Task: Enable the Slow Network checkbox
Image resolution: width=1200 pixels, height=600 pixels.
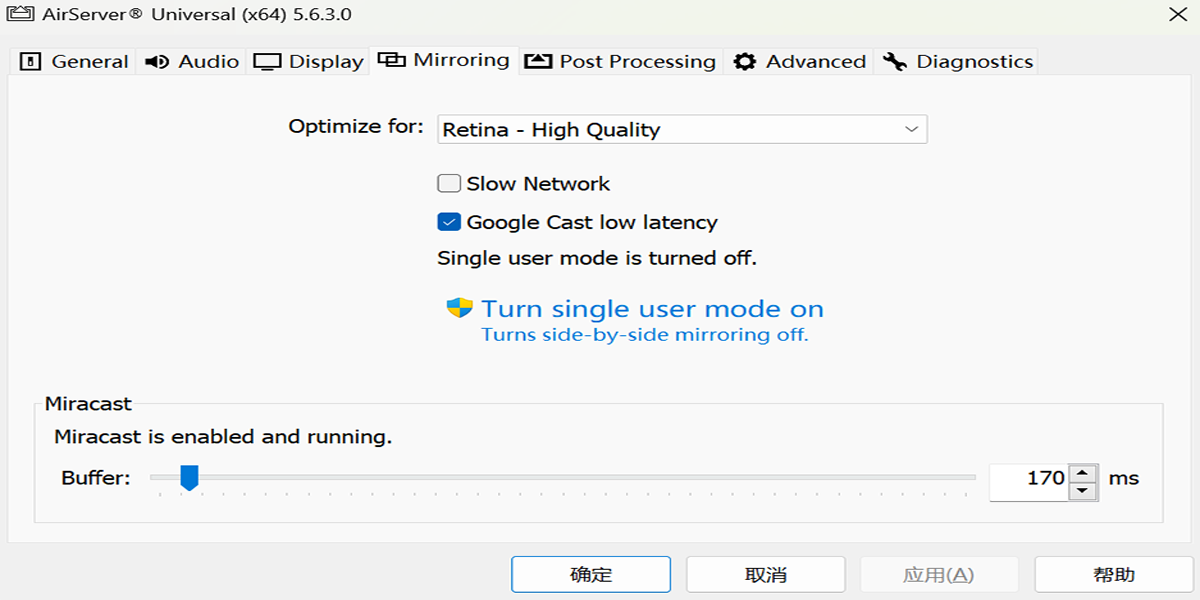Action: pos(449,184)
